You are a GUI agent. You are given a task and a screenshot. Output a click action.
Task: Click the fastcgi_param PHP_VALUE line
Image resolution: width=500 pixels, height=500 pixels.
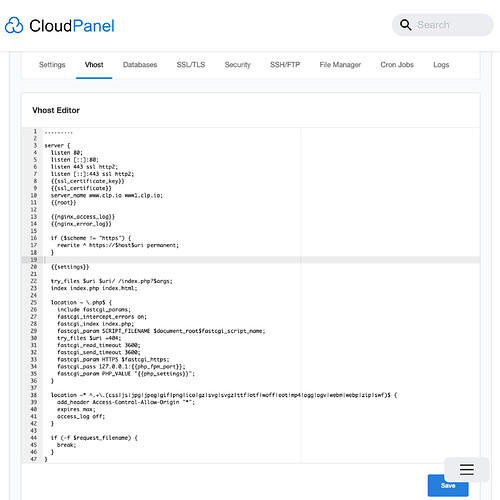click(x=126, y=374)
